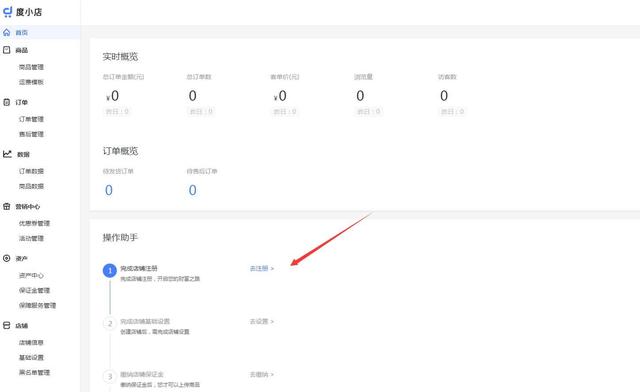Open 保证金管理 in the sidebar

[34, 290]
